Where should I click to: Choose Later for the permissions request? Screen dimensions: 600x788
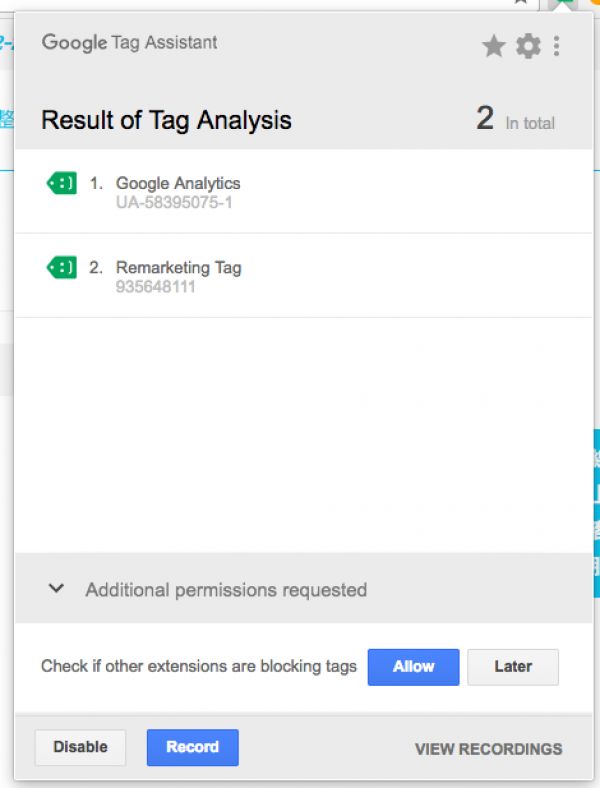tap(513, 667)
